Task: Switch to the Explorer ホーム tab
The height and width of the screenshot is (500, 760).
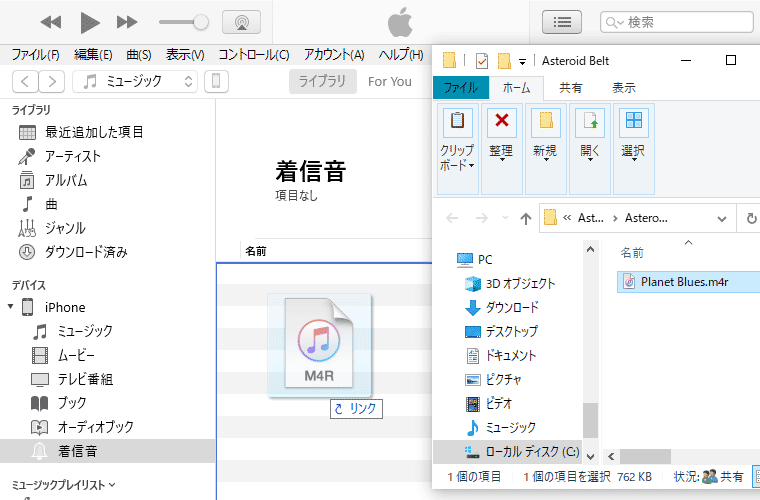Action: pyautogui.click(x=516, y=88)
